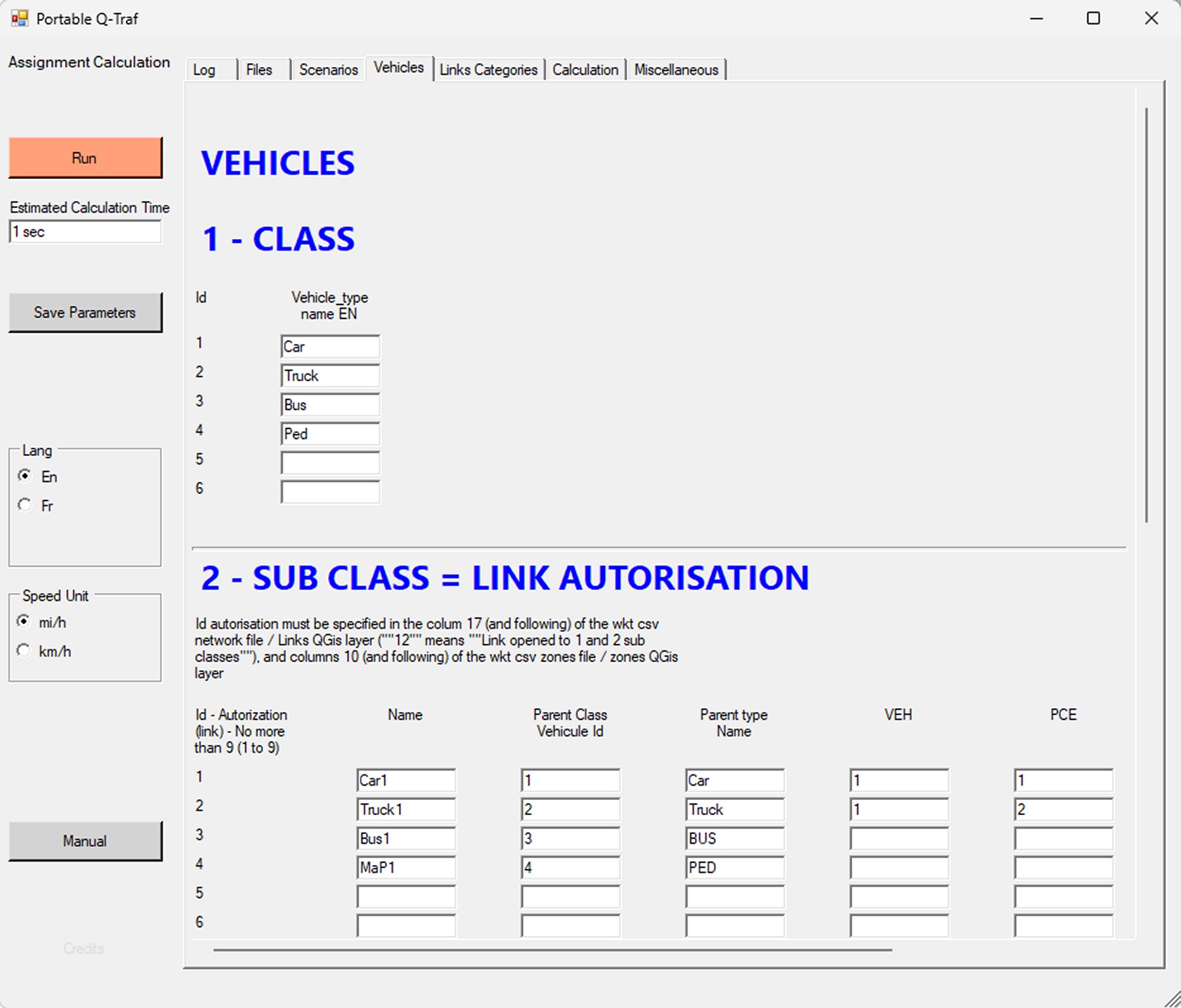Click the faded Credits link
The width and height of the screenshot is (1181, 1008).
pos(84,948)
